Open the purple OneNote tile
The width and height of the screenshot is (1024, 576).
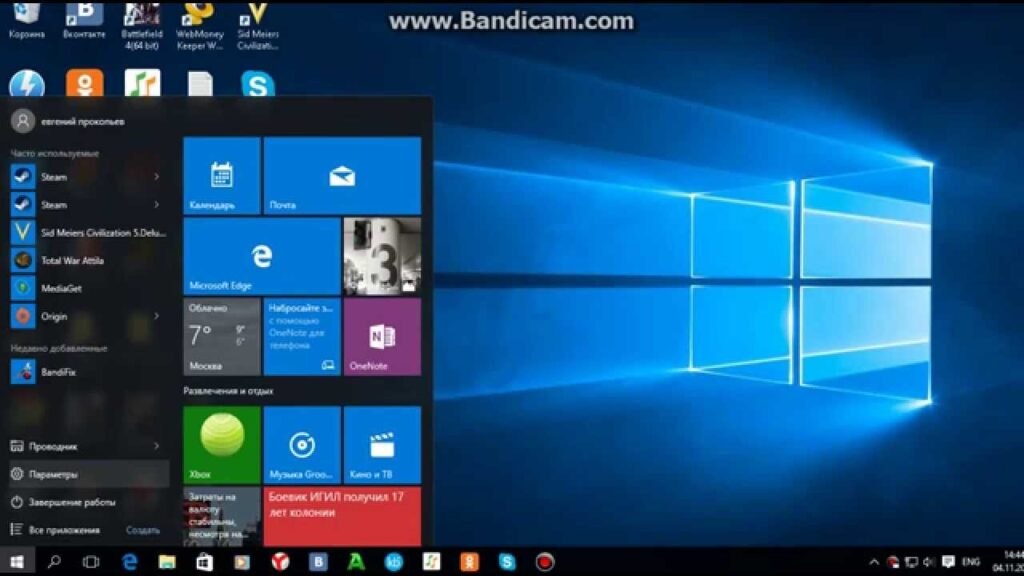pyautogui.click(x=382, y=336)
